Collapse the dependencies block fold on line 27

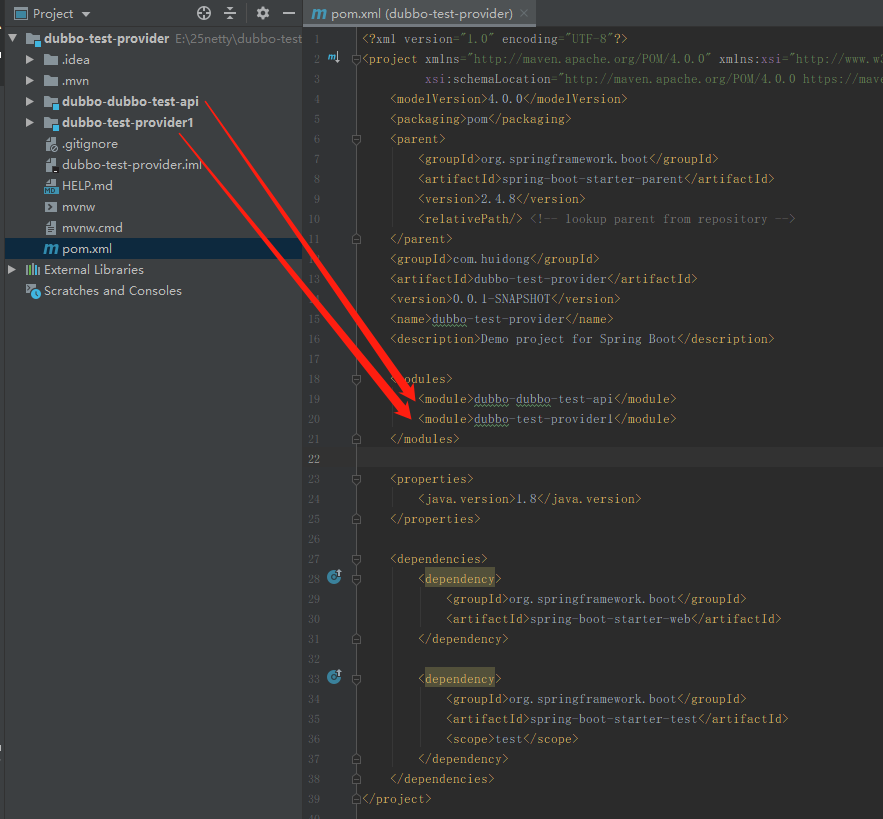pyautogui.click(x=356, y=559)
